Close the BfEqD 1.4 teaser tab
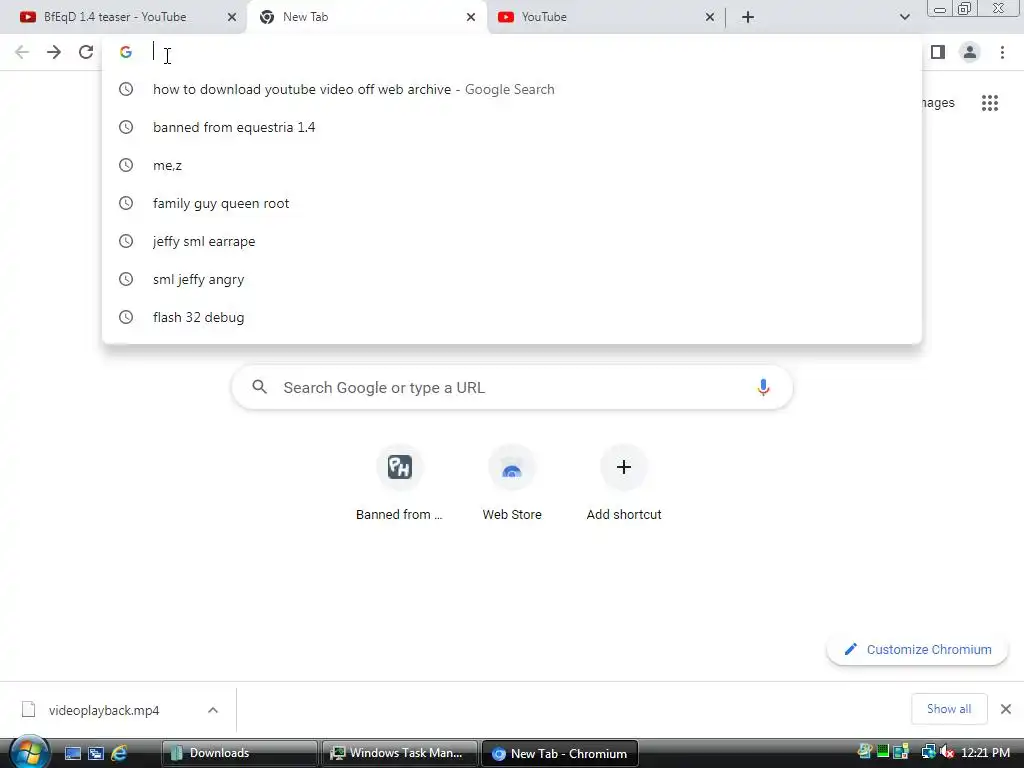1024x768 pixels. (x=232, y=17)
